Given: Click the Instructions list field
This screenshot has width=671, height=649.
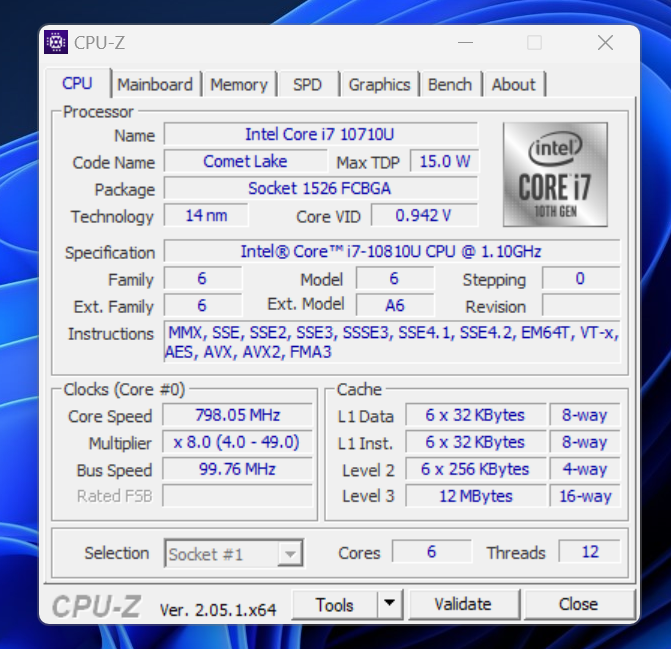Looking at the screenshot, I should tap(391, 342).
